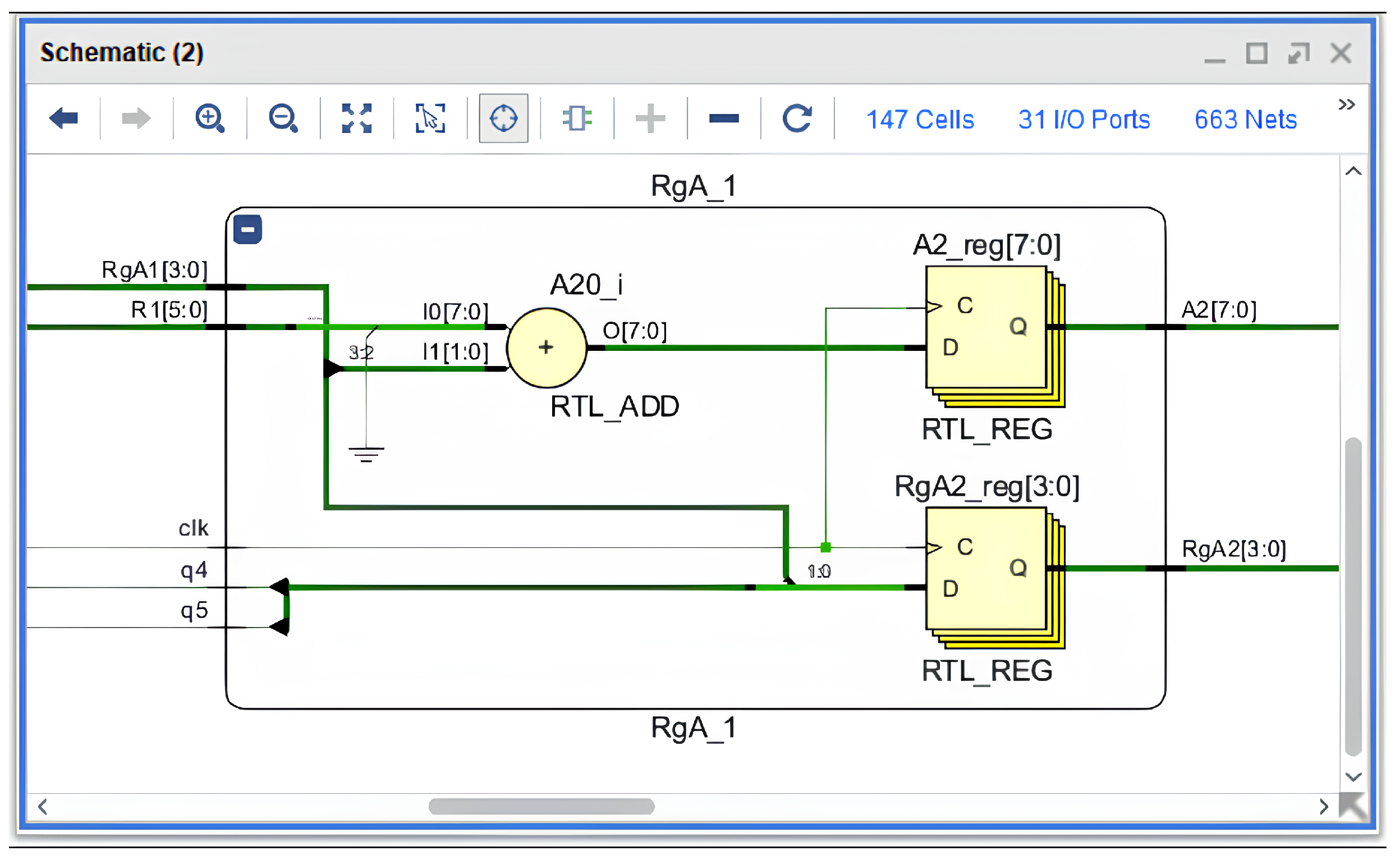Click the toggle cell pins icon

pyautogui.click(x=576, y=118)
